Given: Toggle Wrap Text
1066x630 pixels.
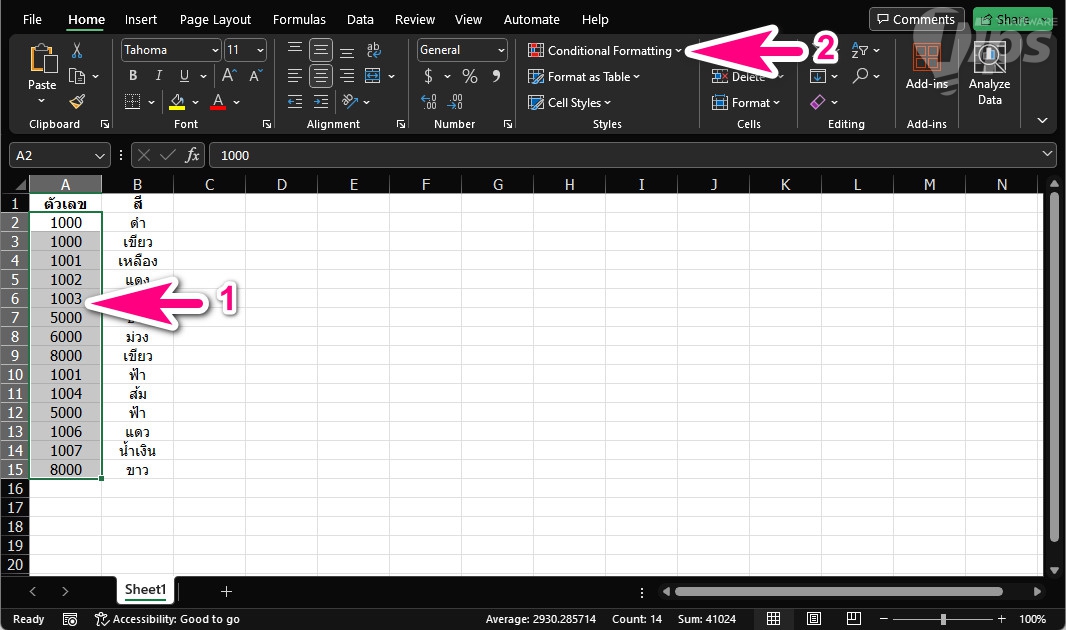Looking at the screenshot, I should pos(373,50).
